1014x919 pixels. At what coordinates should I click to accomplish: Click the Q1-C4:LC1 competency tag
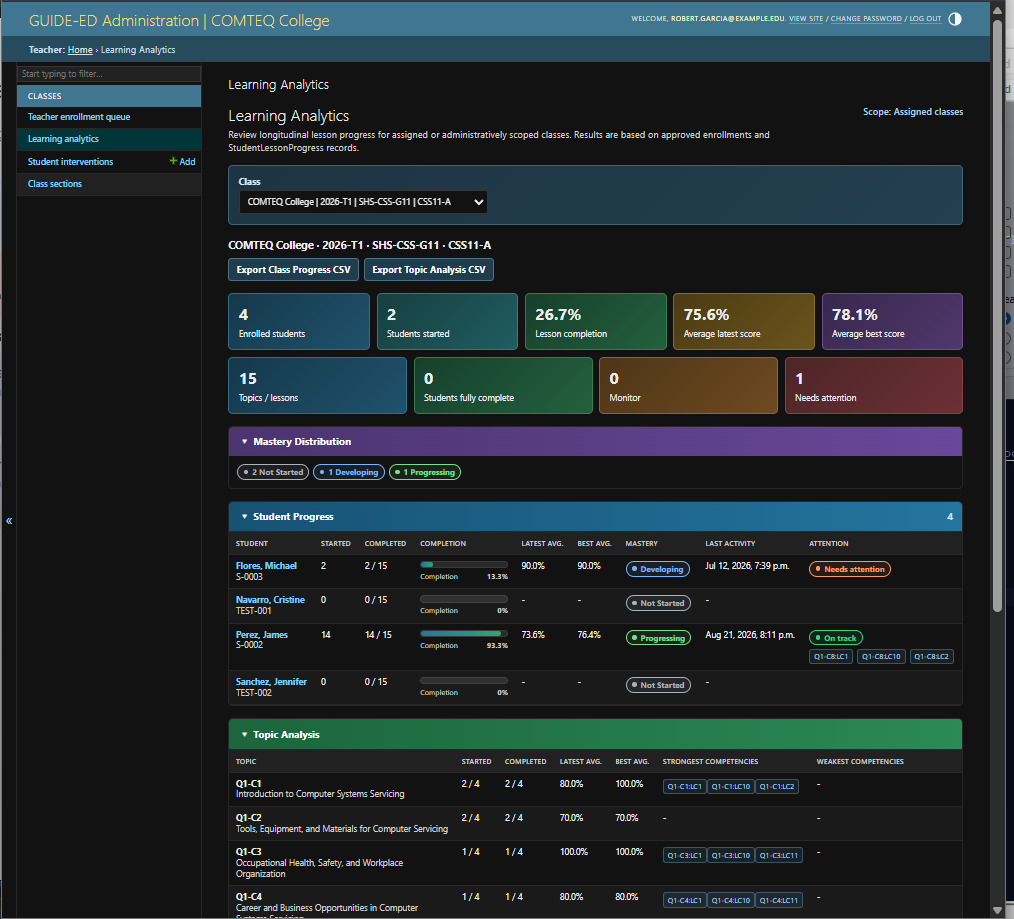click(684, 901)
